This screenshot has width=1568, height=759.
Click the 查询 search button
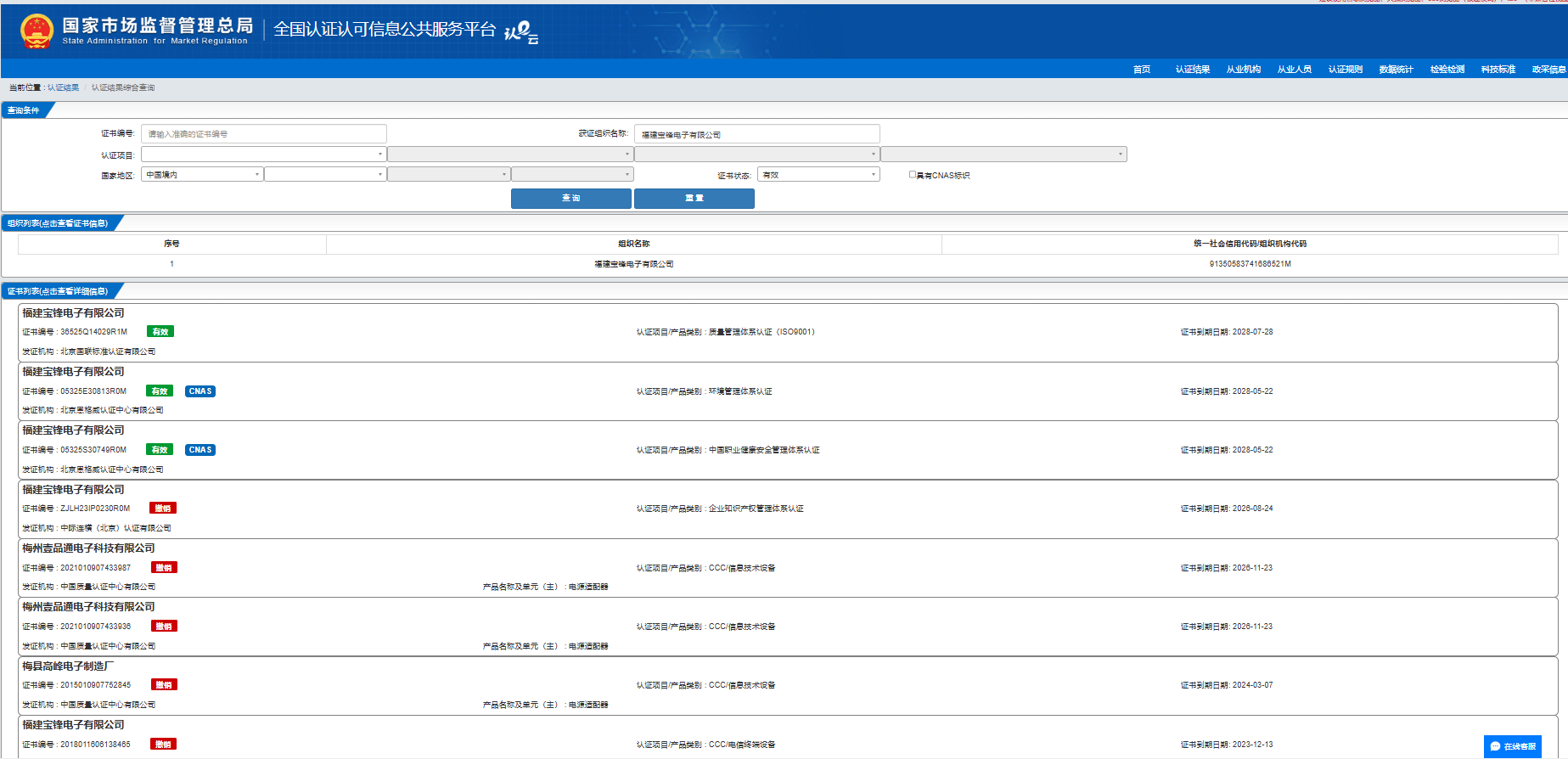point(570,198)
